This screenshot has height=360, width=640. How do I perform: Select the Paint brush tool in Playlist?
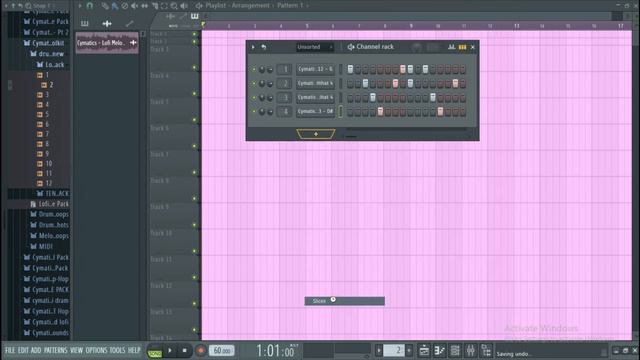(x=115, y=6)
